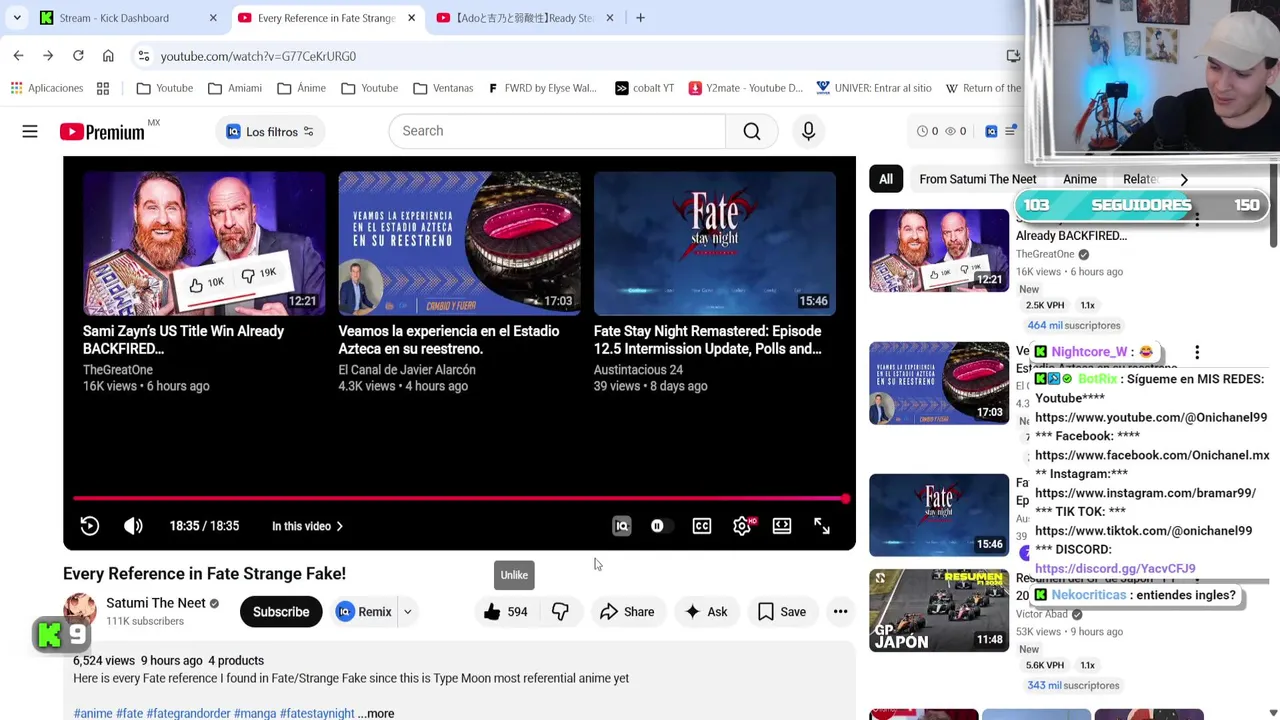Viewport: 1280px width, 720px height.
Task: Switch to theater mode icon
Action: click(x=782, y=526)
